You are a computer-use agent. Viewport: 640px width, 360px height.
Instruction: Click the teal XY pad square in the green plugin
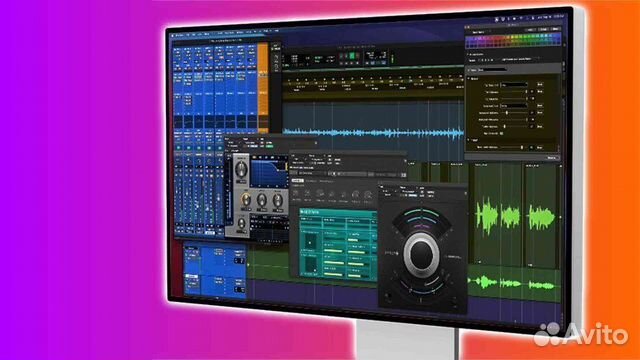310,241
